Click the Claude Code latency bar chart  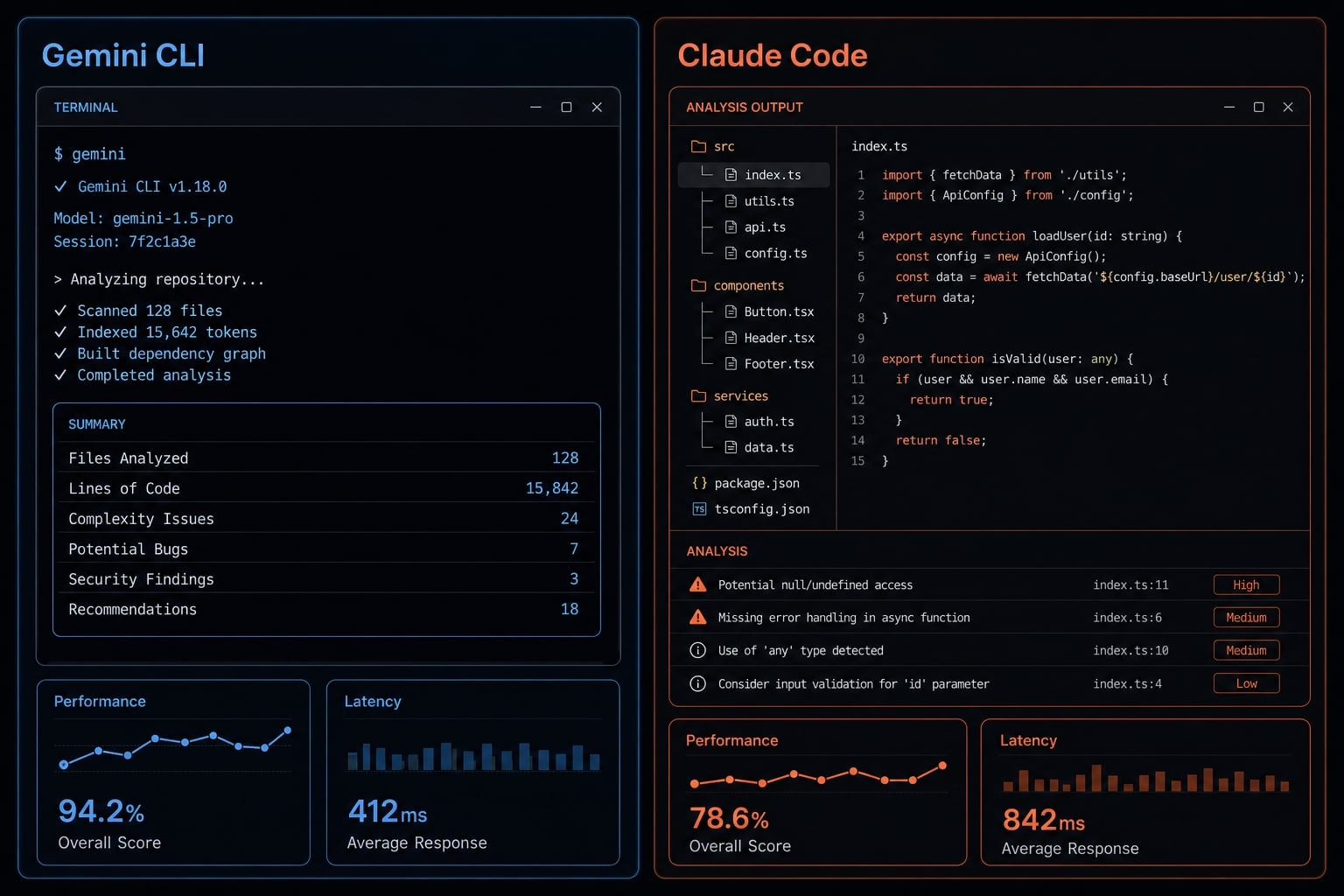point(1145,778)
